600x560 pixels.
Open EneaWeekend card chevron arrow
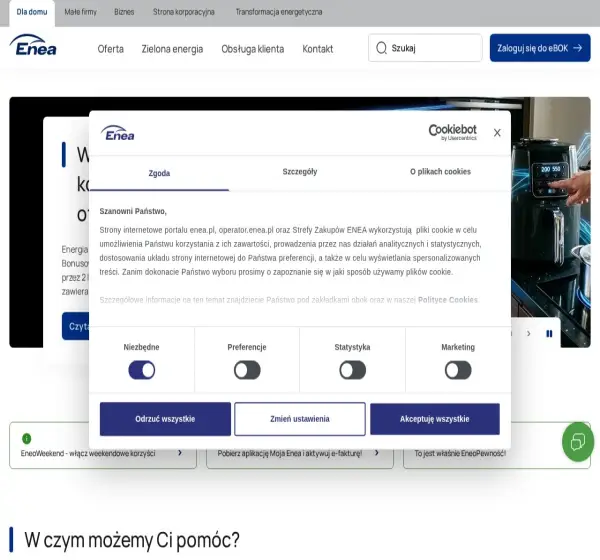tap(180, 453)
